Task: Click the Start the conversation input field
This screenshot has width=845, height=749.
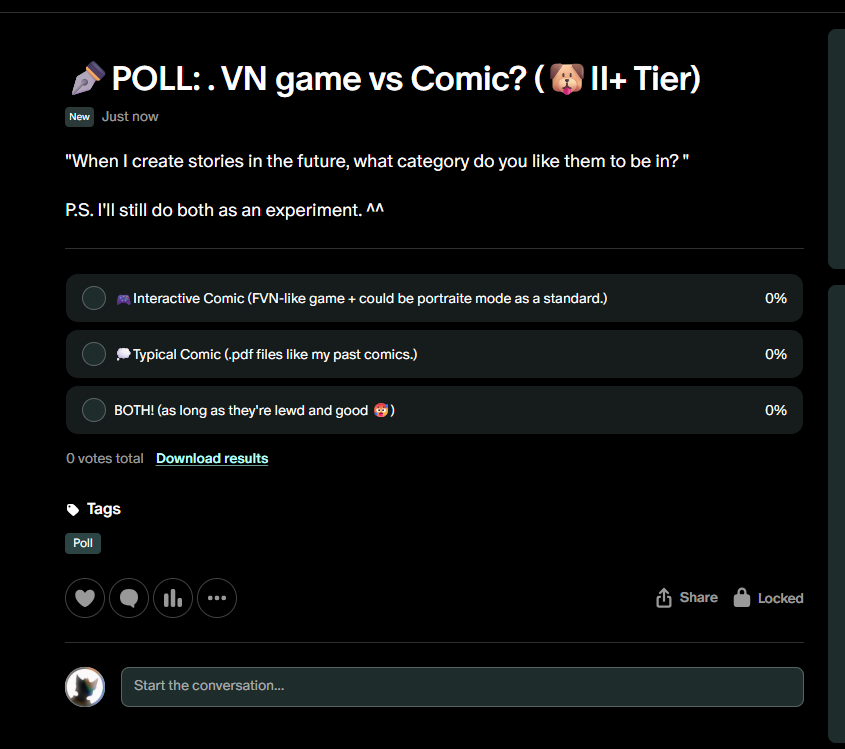Action: pyautogui.click(x=462, y=686)
